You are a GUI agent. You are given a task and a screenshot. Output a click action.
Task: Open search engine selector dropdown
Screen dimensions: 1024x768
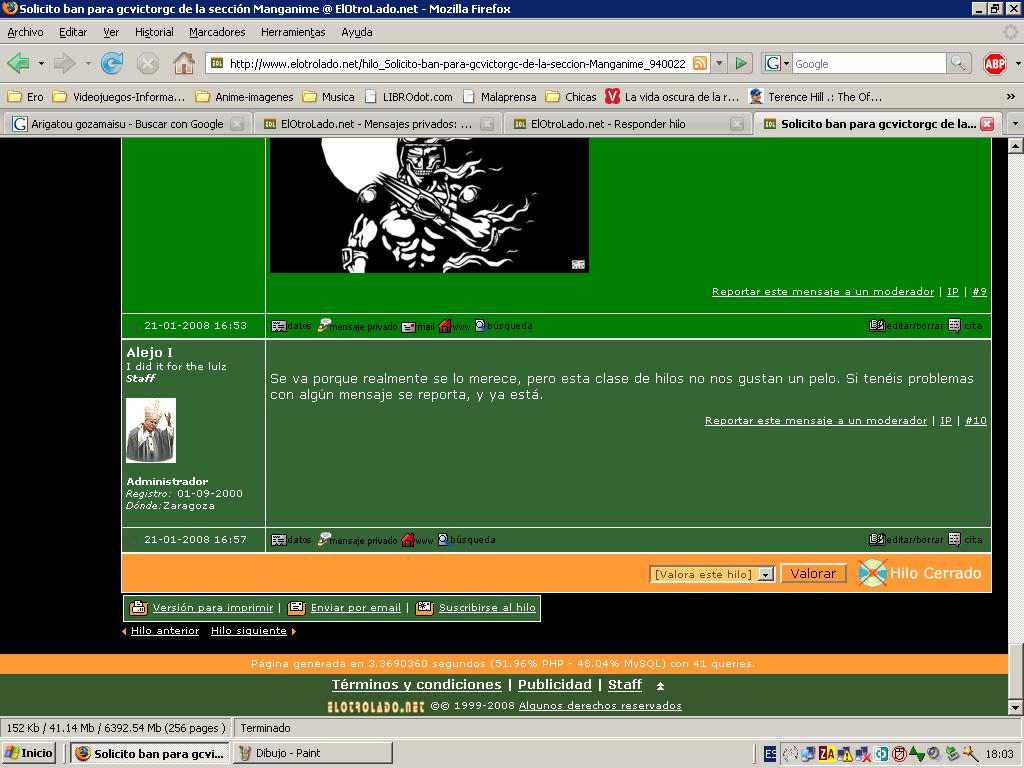pos(776,63)
